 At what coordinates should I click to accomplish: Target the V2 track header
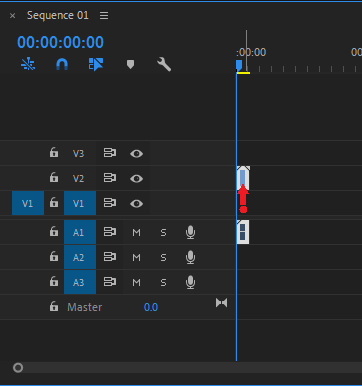click(79, 178)
